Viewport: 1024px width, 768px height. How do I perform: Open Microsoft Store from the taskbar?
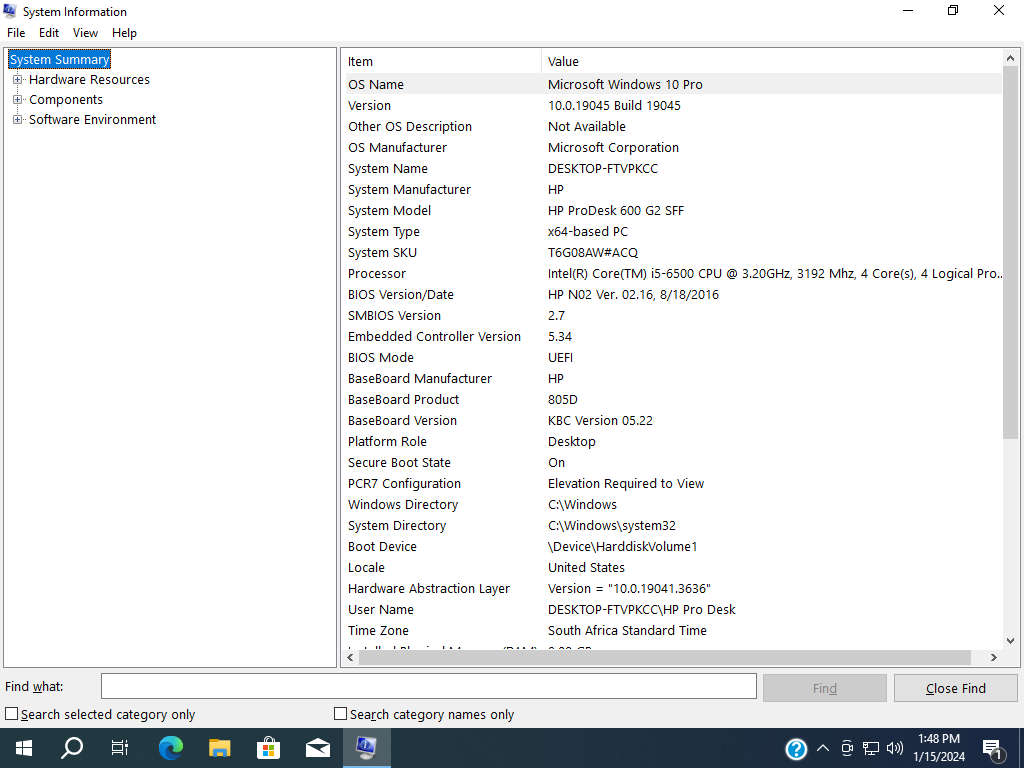pyautogui.click(x=268, y=747)
